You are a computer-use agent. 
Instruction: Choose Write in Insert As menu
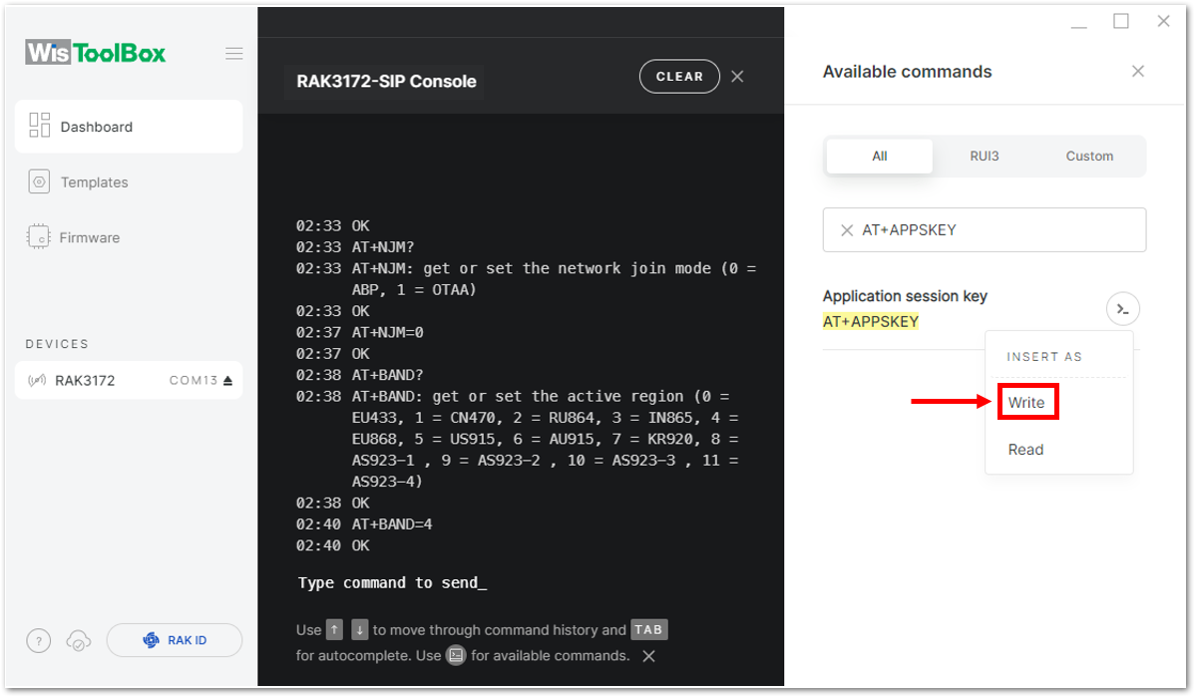coord(1027,402)
